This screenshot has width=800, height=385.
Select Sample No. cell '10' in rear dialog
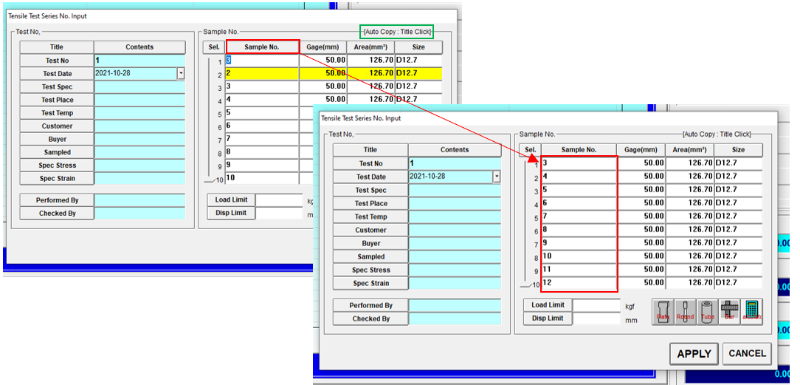pyautogui.click(x=262, y=178)
